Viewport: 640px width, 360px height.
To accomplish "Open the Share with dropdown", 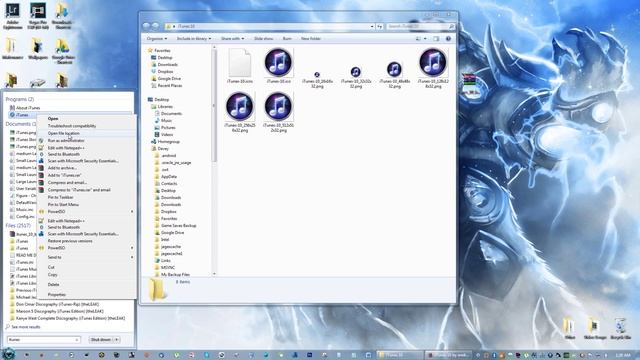I will pyautogui.click(x=232, y=38).
